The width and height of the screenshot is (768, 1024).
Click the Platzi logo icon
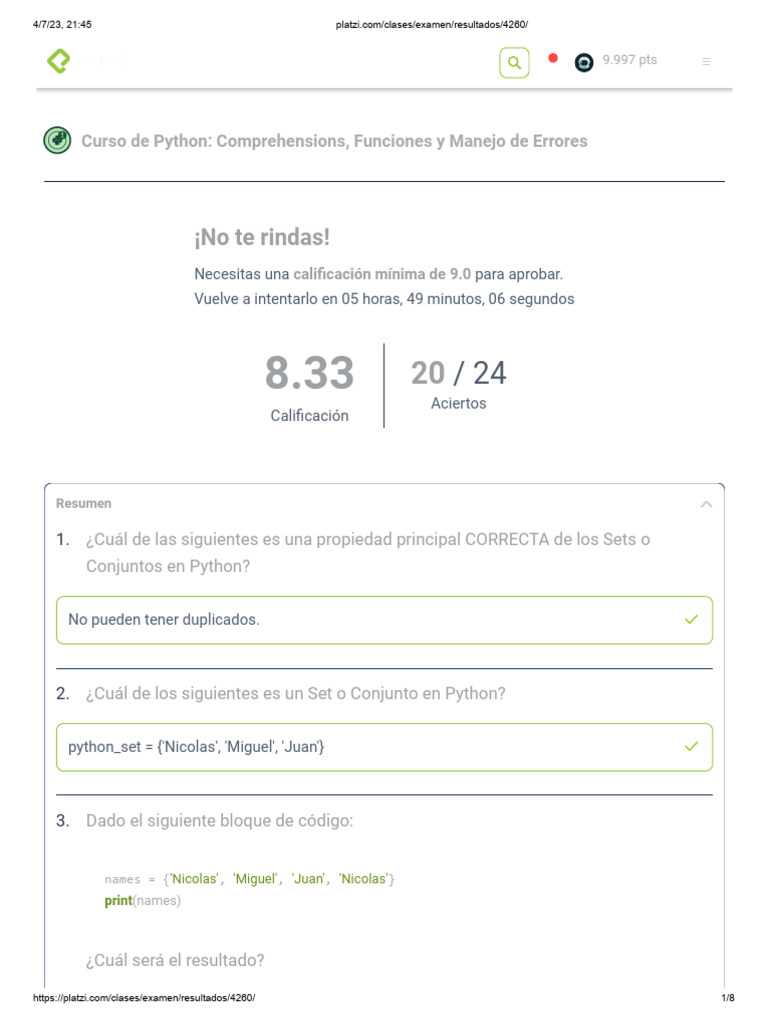point(59,62)
